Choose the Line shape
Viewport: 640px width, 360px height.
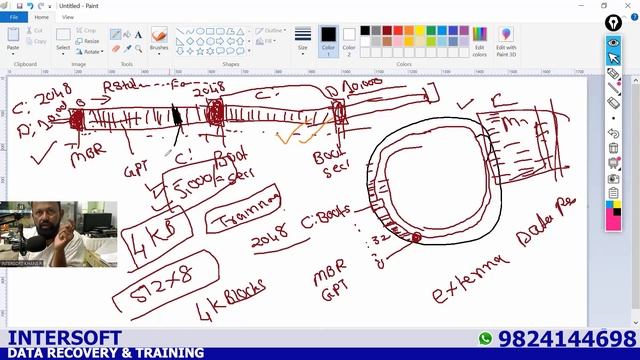point(180,31)
